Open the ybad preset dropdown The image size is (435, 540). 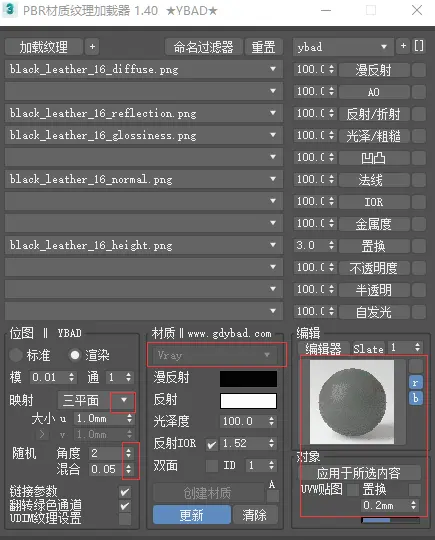(343, 47)
